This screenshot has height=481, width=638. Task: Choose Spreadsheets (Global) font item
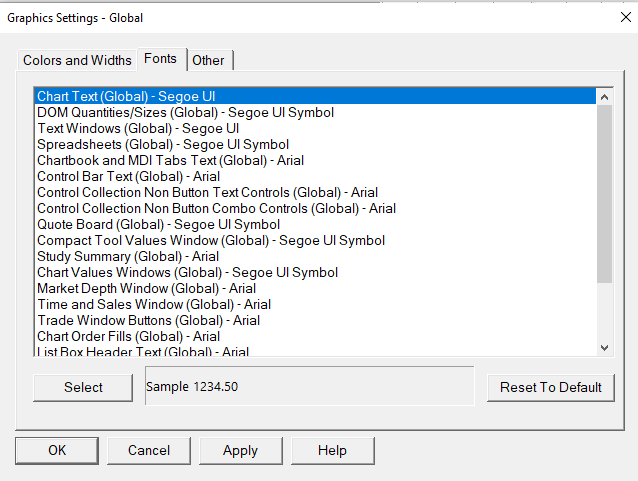163,144
